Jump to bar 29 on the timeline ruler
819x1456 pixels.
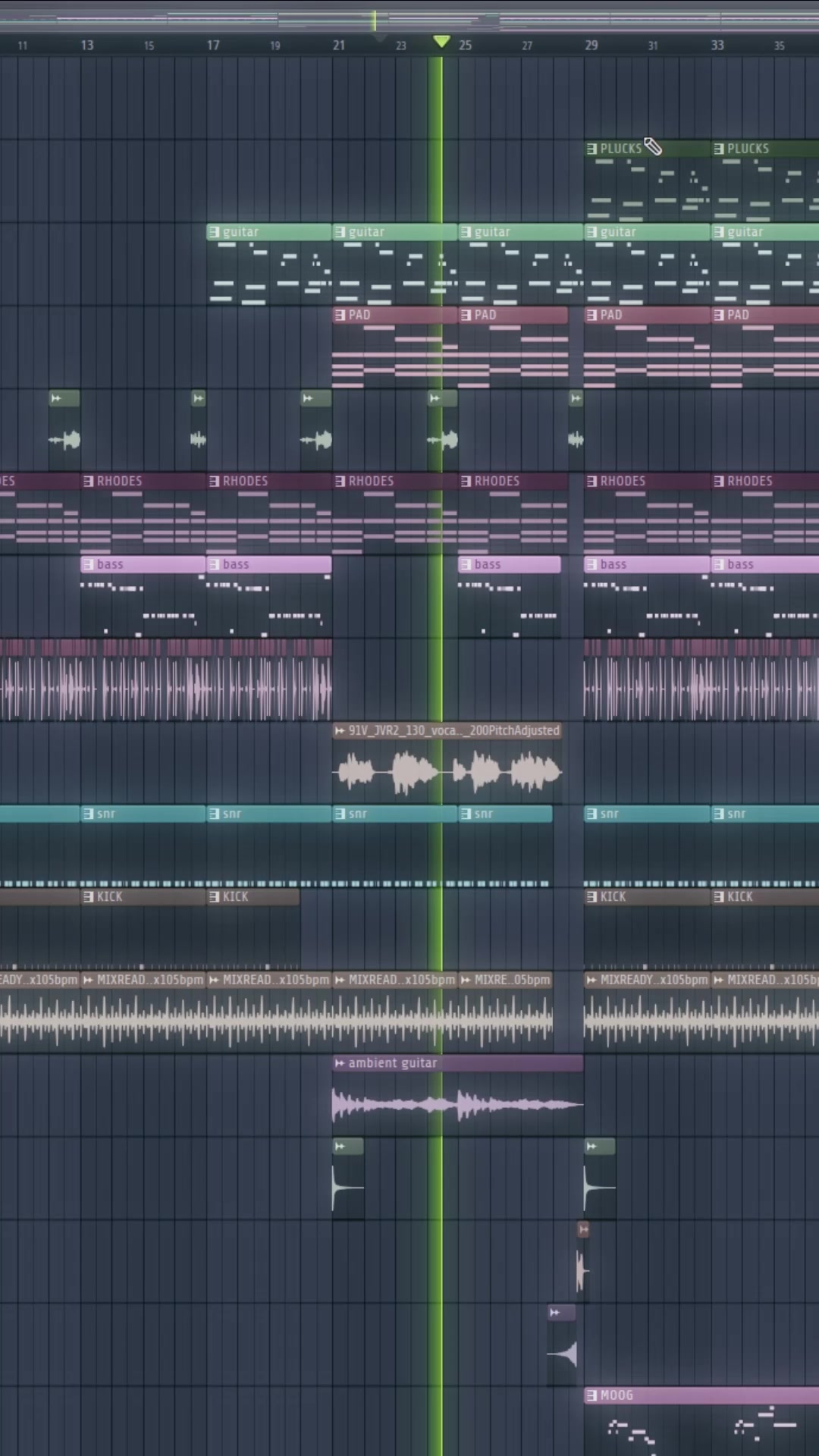point(591,45)
